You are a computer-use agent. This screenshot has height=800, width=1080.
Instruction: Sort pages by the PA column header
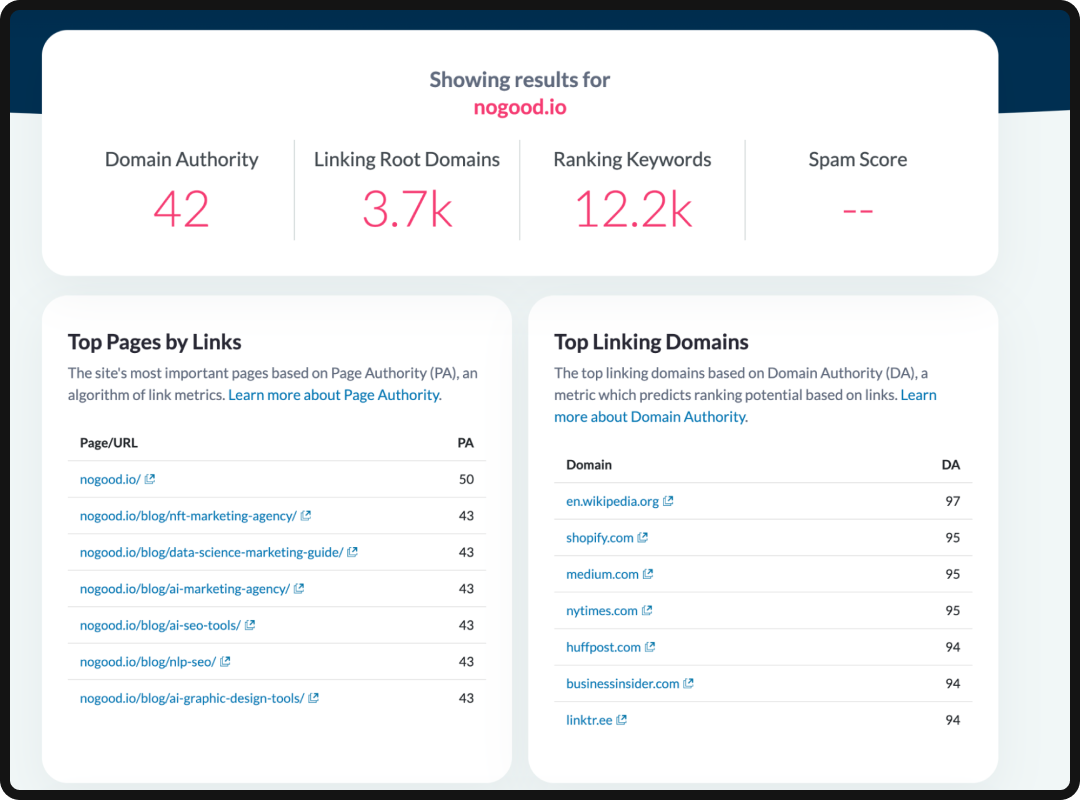(466, 442)
